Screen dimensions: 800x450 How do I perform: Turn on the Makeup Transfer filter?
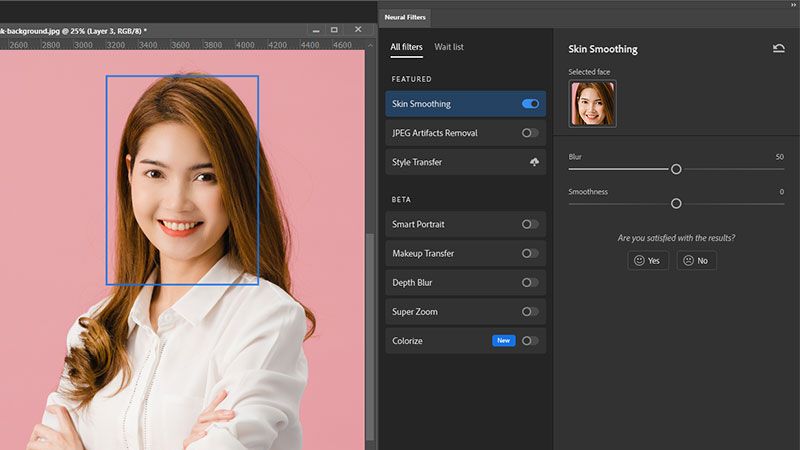pyautogui.click(x=530, y=253)
